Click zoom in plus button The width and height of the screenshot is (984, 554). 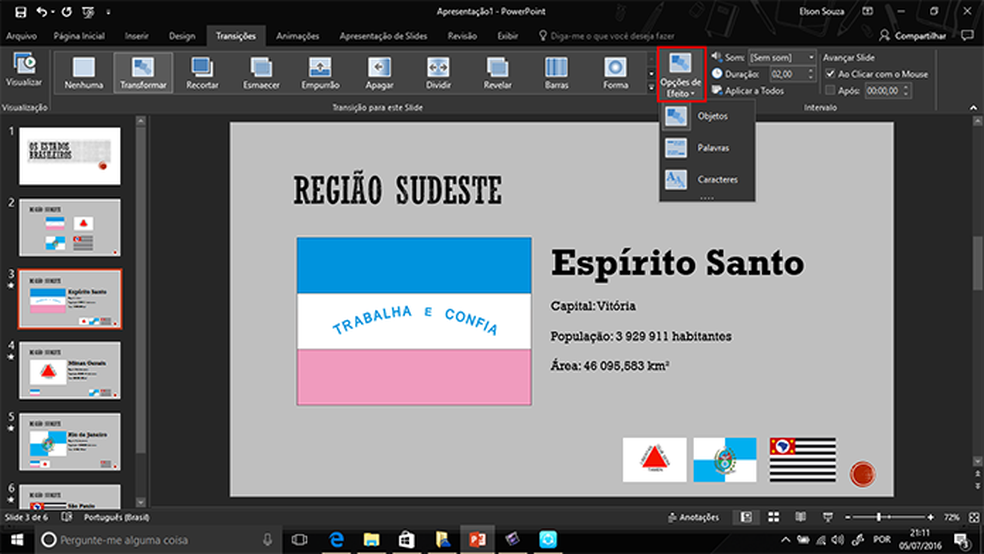point(931,517)
